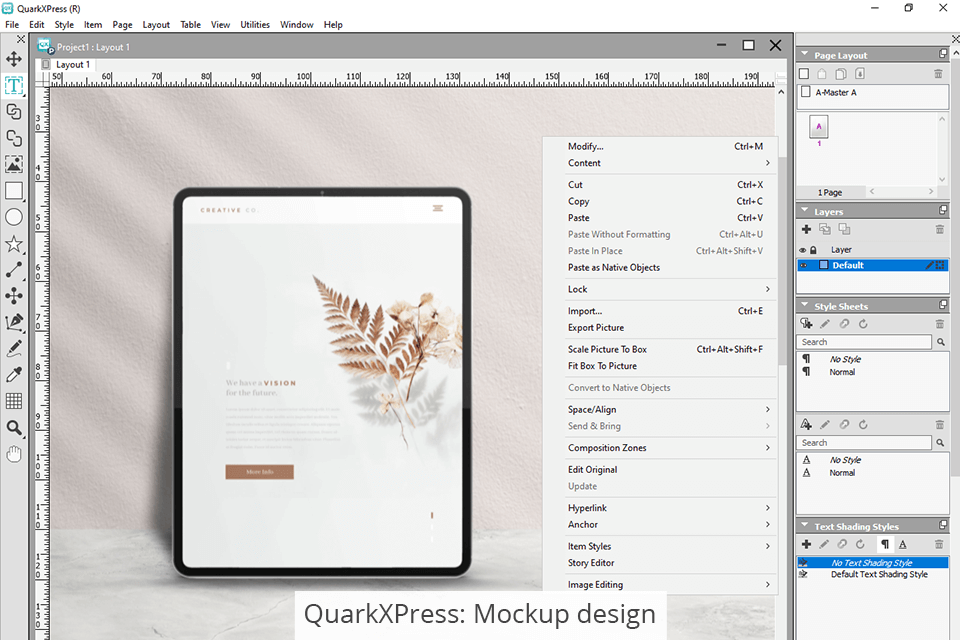This screenshot has width=960, height=640.
Task: Open the Style menu
Action: pyautogui.click(x=64, y=24)
